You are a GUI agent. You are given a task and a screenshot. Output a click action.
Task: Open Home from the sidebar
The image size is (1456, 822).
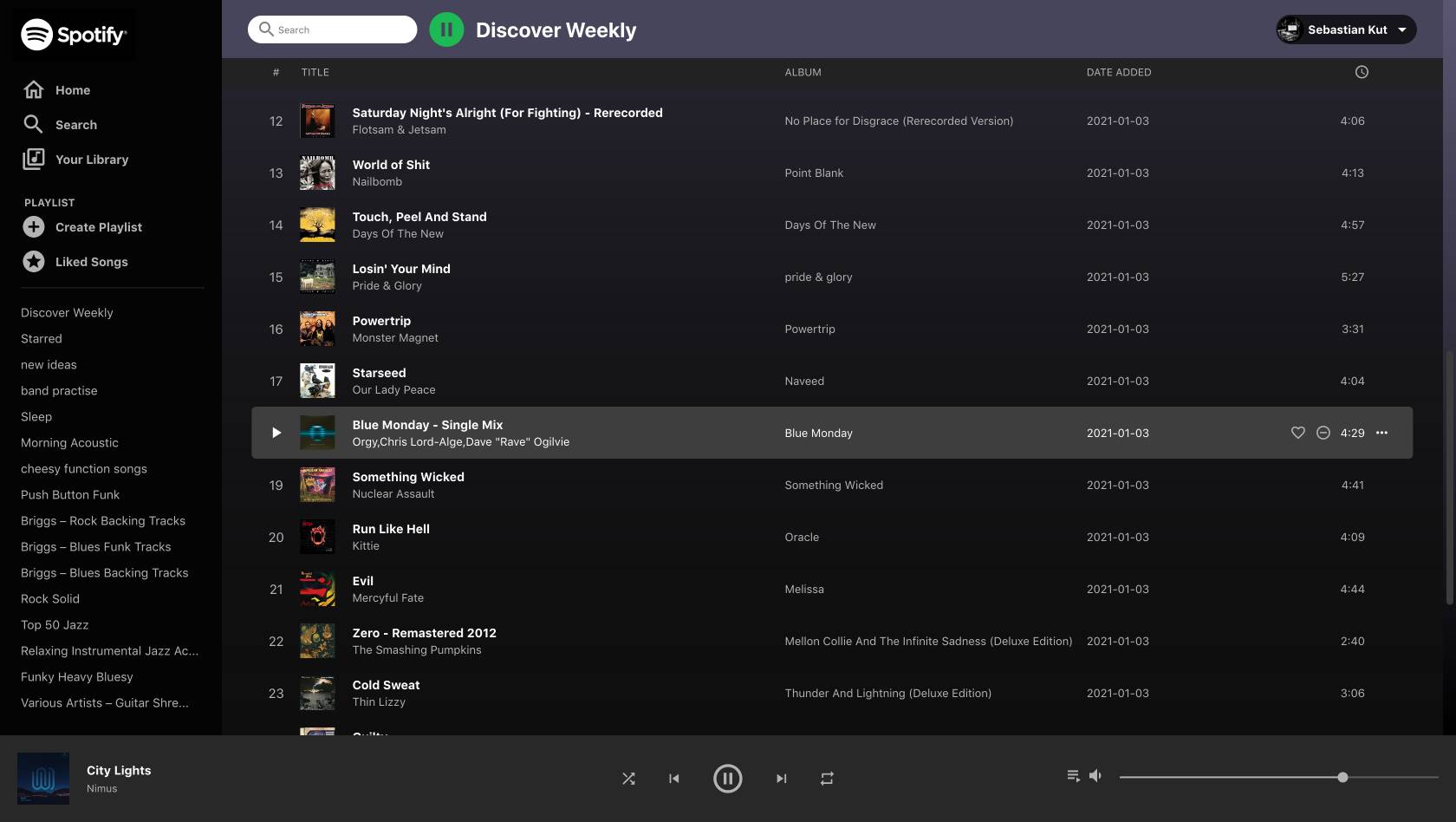tap(72, 90)
